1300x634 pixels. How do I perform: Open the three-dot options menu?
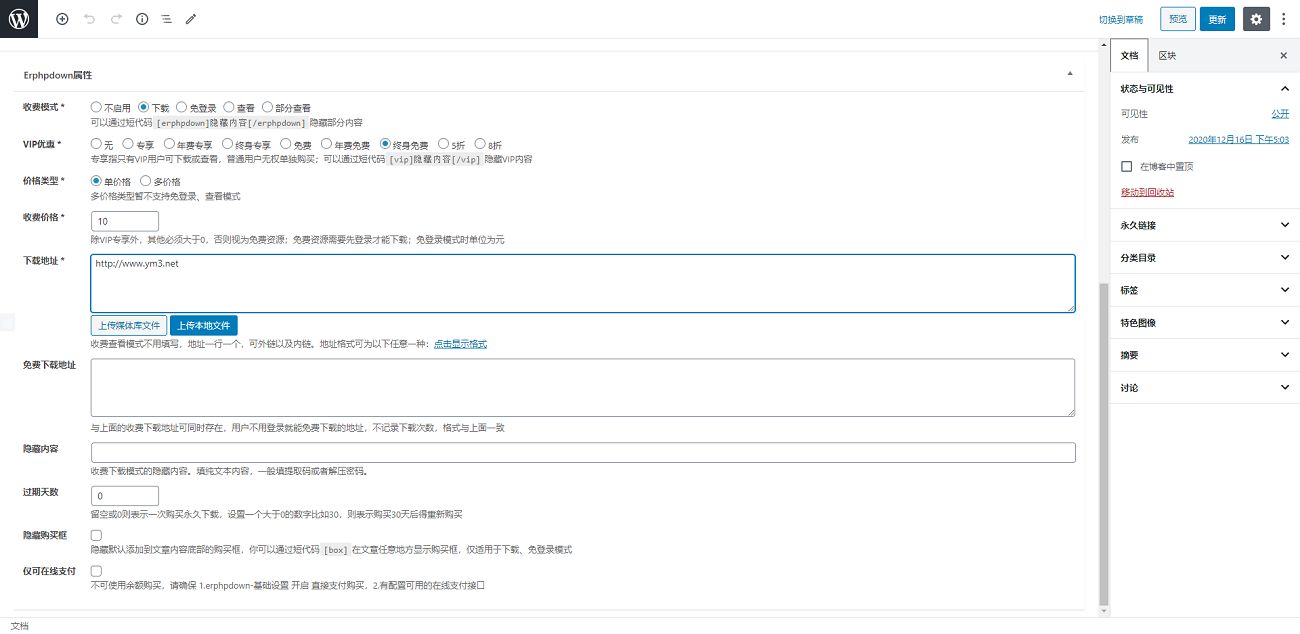coord(1284,19)
